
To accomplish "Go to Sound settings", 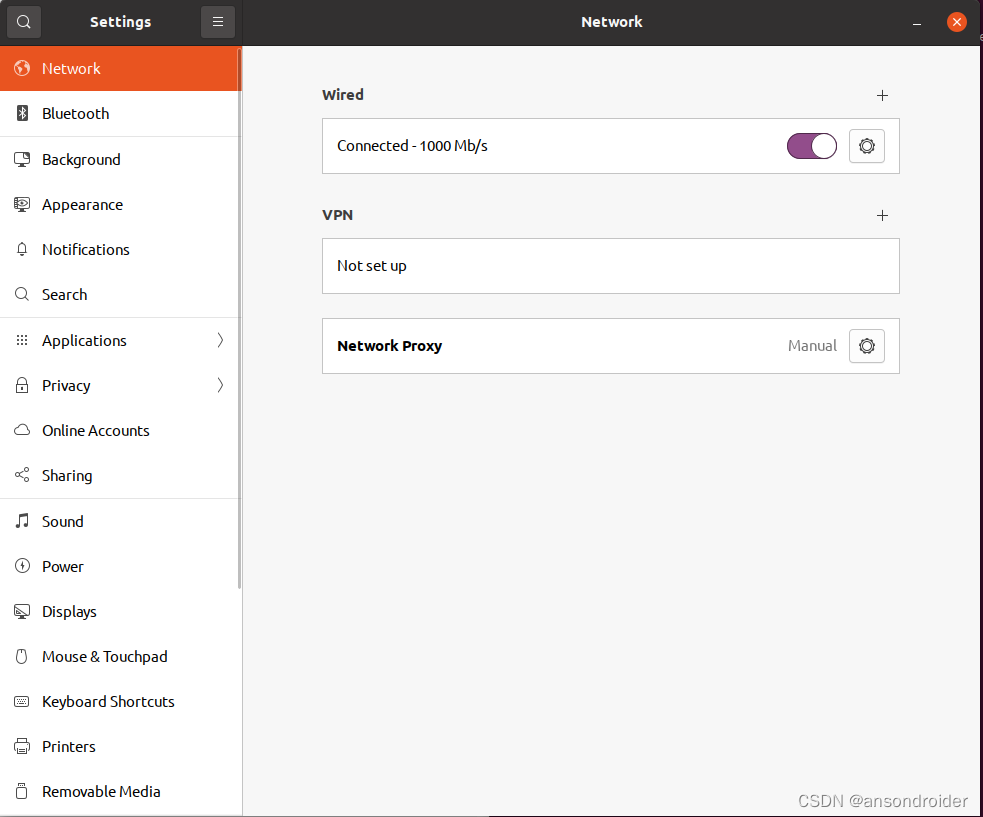I will coord(119,521).
